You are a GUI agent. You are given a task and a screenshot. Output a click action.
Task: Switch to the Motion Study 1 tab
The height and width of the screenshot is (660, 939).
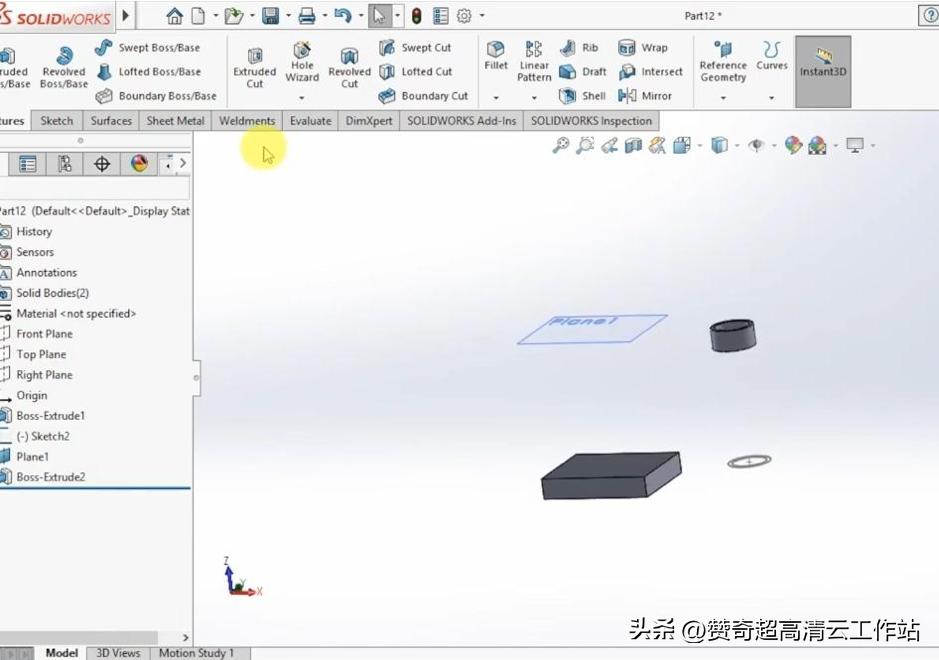[199, 652]
